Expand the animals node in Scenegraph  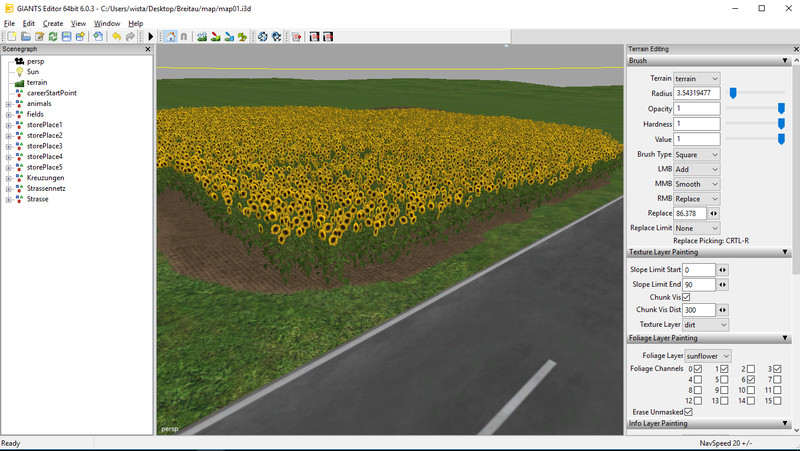(8, 103)
